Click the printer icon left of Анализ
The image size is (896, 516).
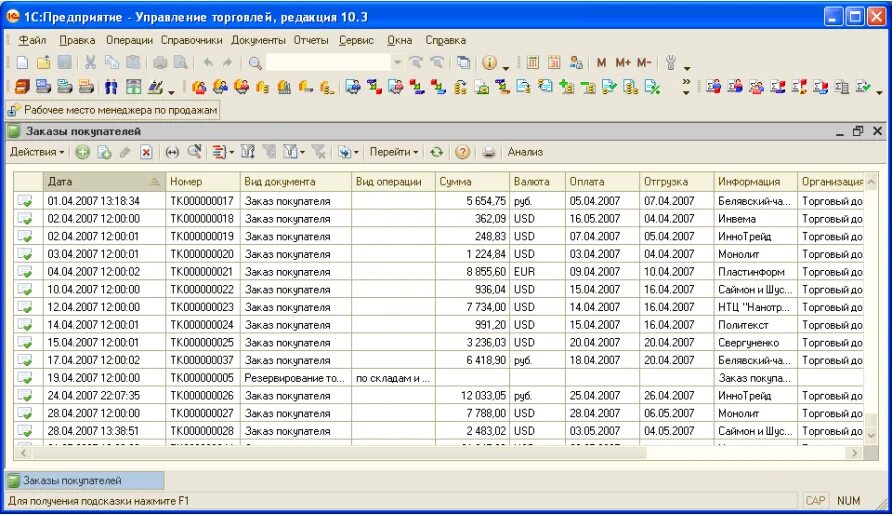click(x=489, y=152)
